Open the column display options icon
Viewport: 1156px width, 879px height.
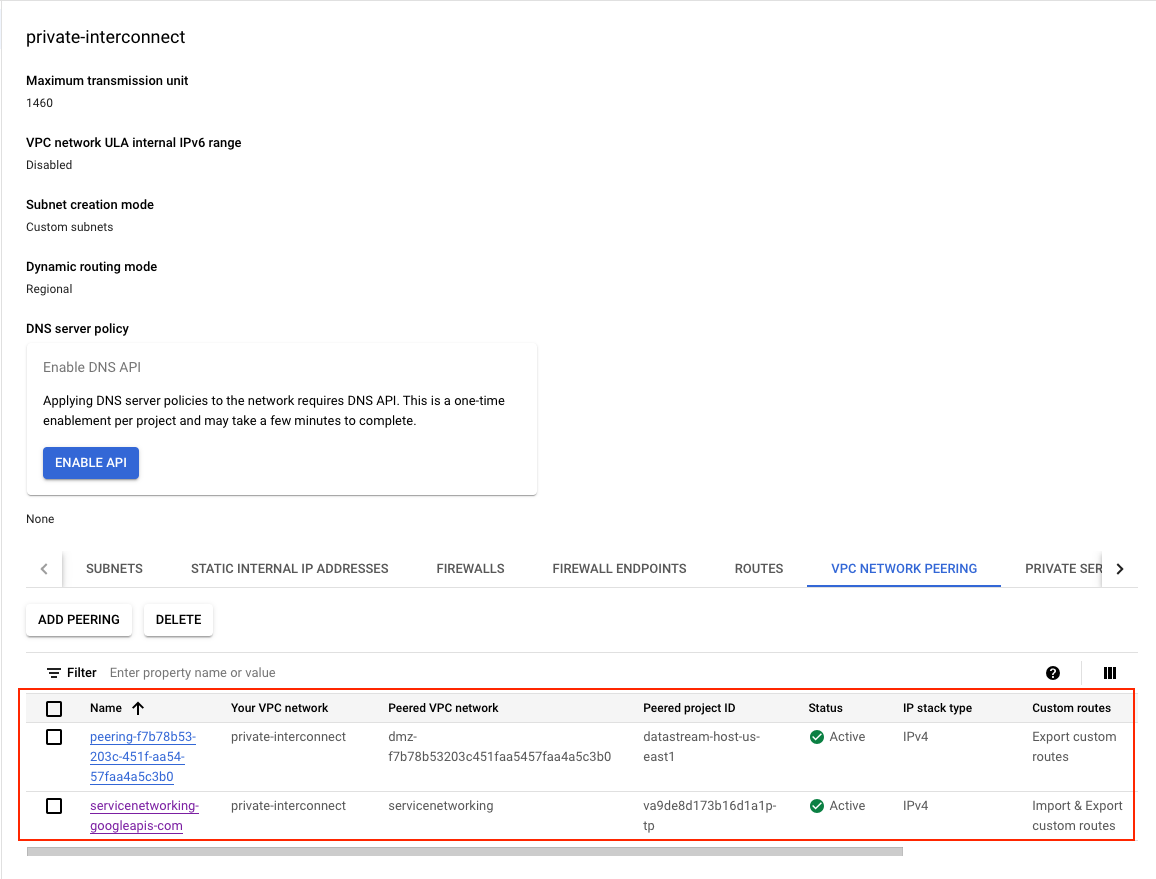tap(1109, 673)
